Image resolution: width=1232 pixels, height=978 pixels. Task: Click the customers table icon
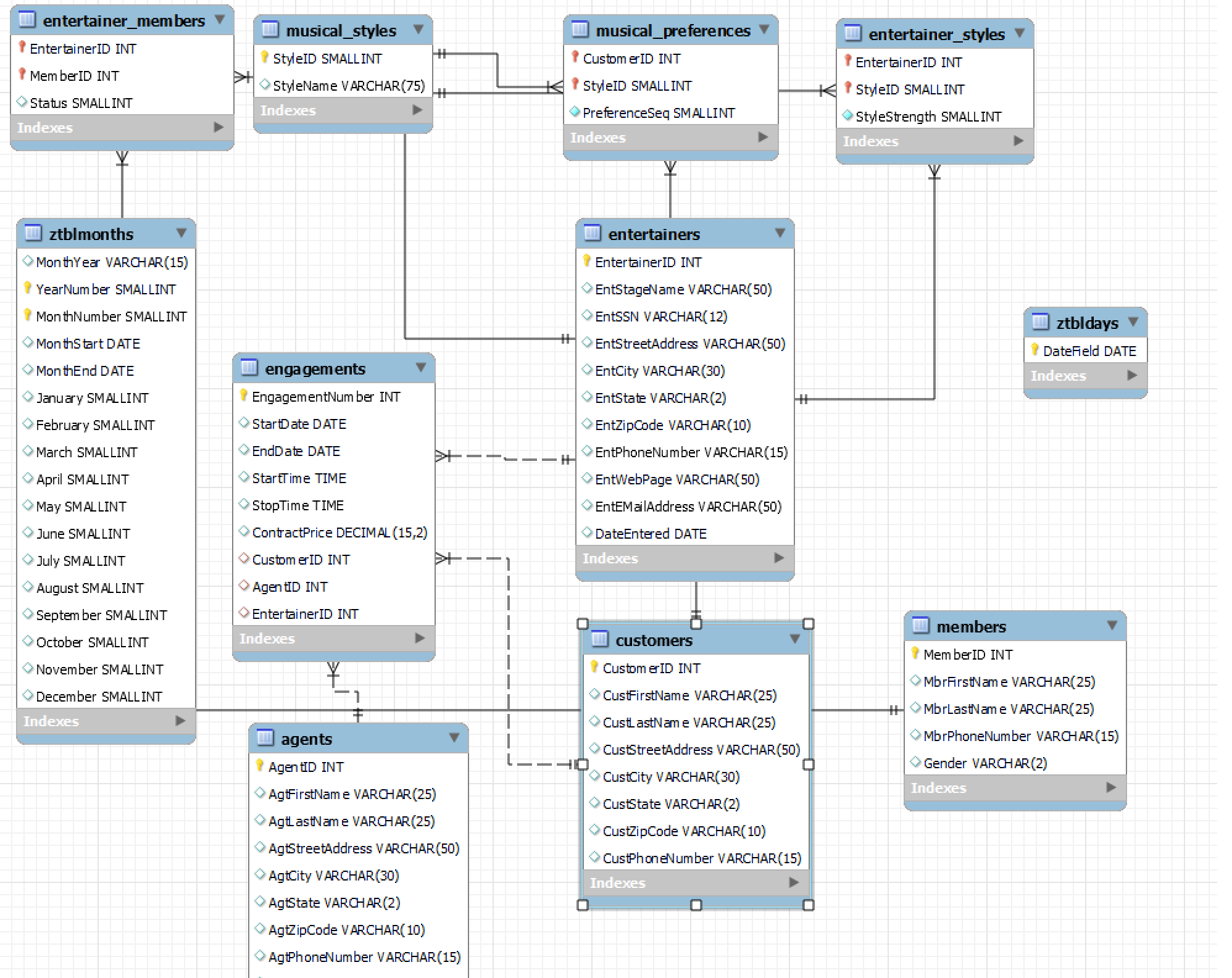click(x=599, y=639)
